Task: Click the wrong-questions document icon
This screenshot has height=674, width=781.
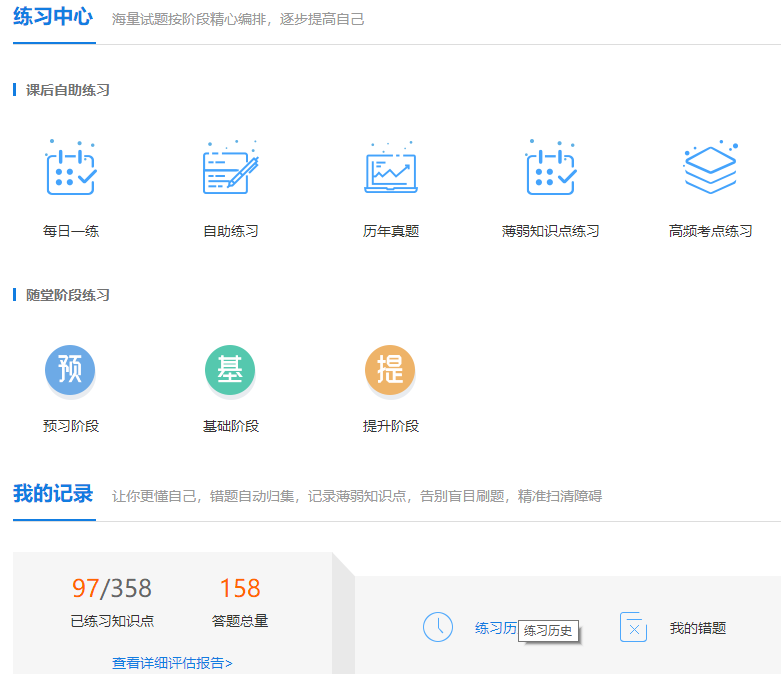Action: tap(633, 627)
